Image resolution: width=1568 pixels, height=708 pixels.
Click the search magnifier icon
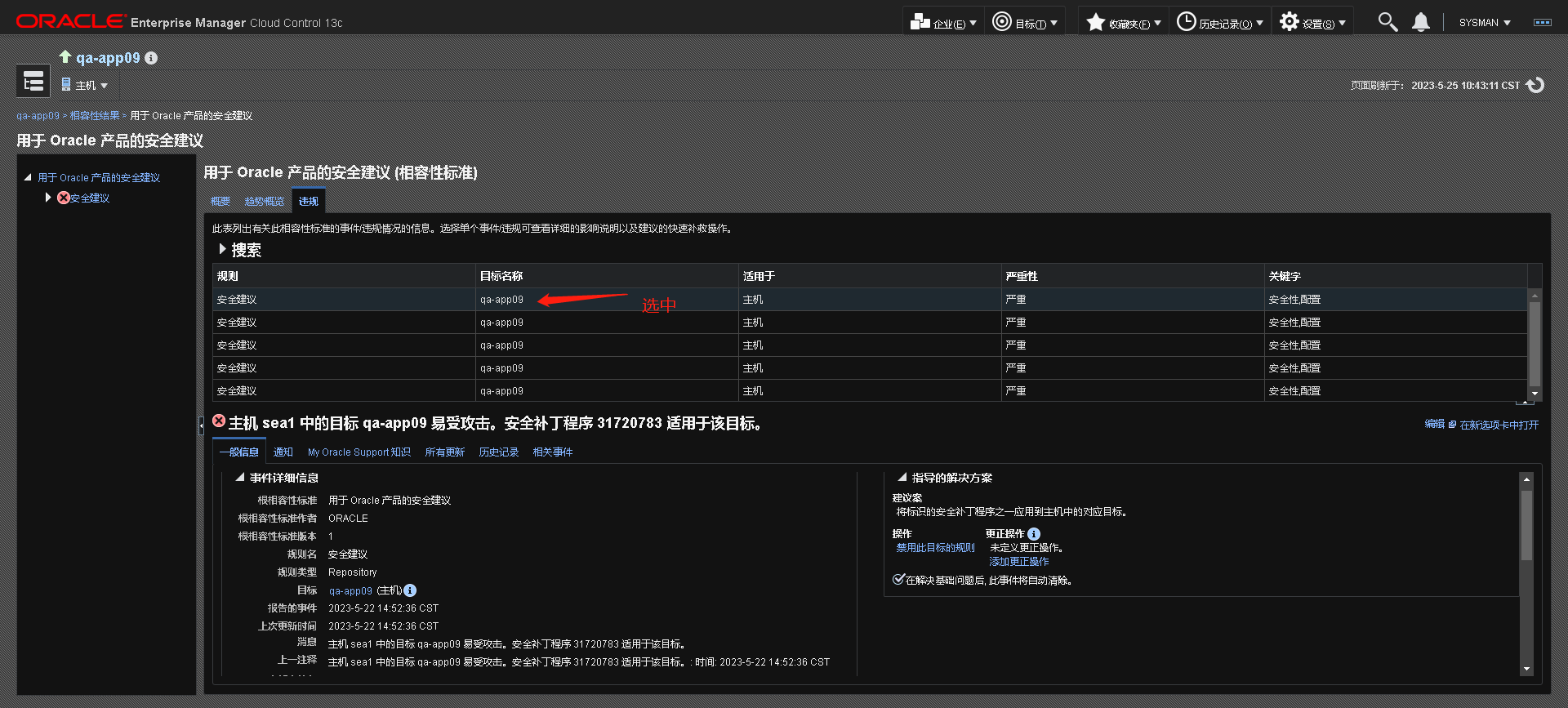1388,22
